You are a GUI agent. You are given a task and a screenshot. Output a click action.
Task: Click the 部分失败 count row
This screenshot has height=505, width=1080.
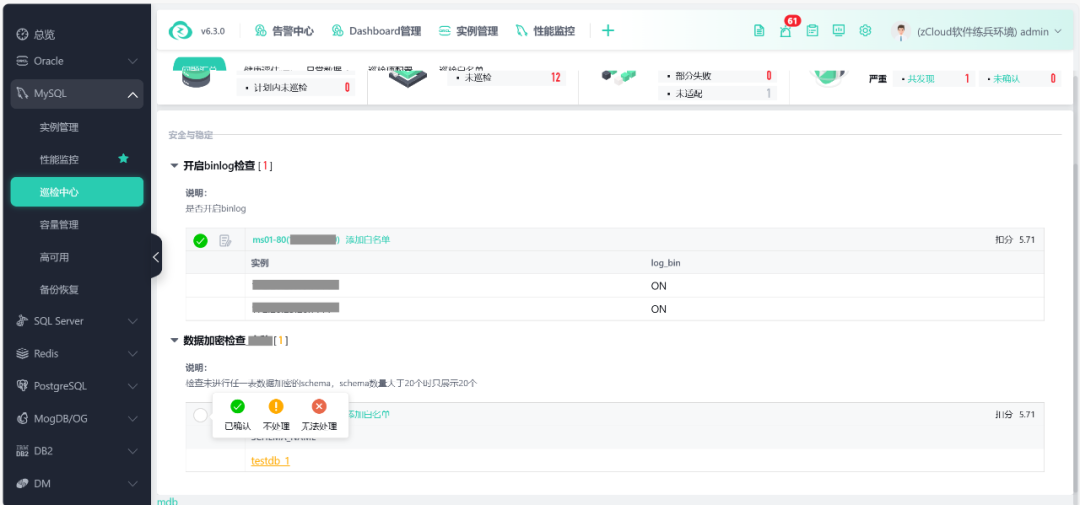click(718, 76)
